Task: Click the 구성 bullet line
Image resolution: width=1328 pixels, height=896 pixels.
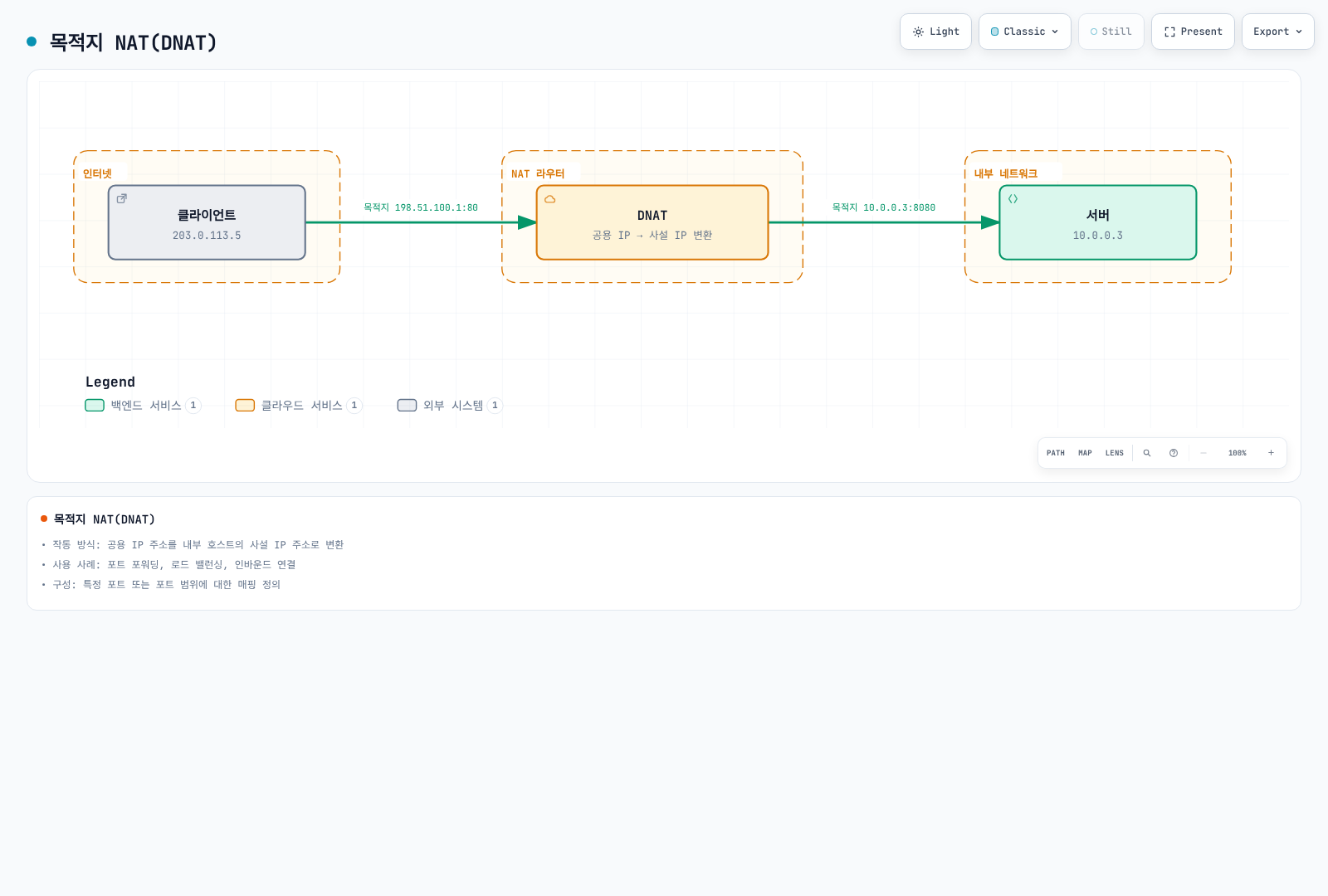Action: [167, 585]
